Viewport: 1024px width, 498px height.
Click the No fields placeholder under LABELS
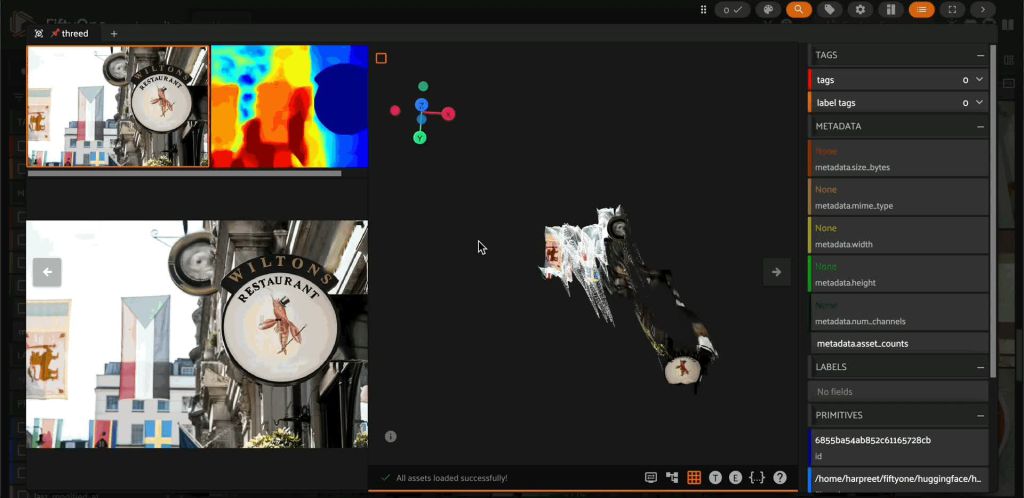[898, 392]
